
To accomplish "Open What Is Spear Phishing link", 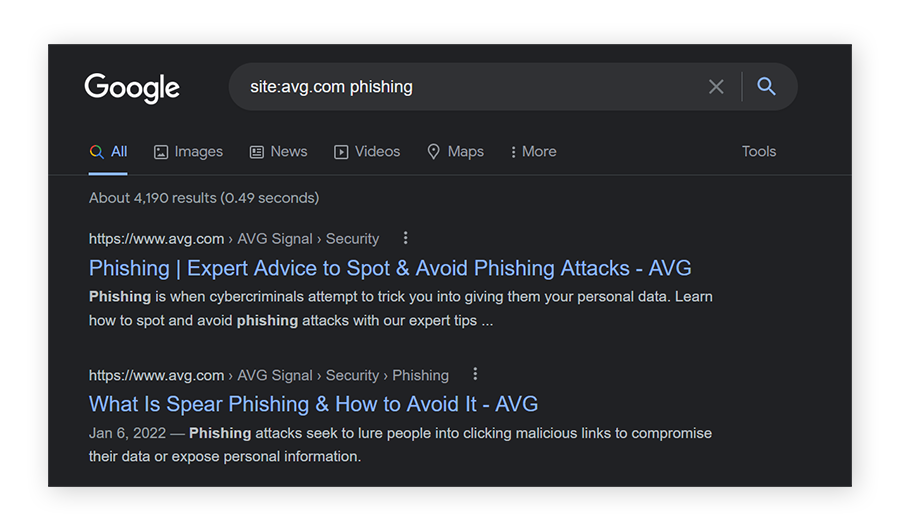I will (x=313, y=404).
